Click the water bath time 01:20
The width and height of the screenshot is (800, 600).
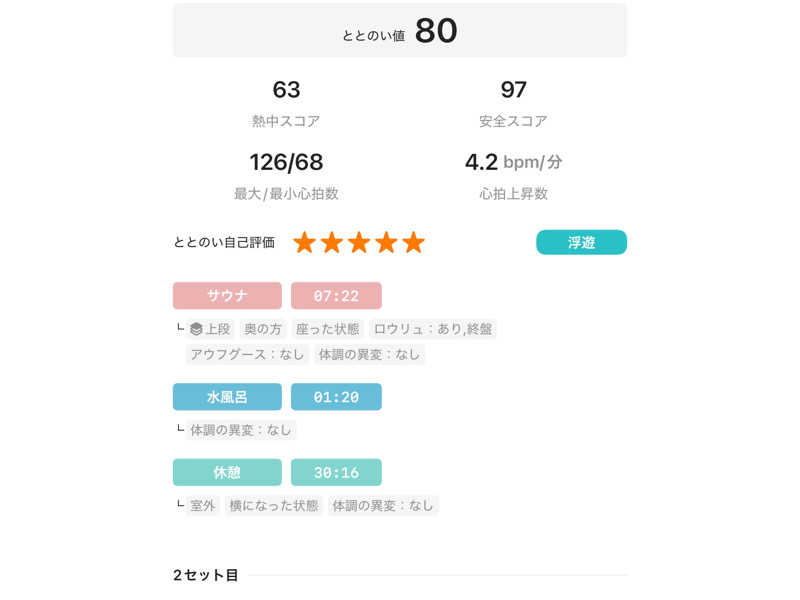point(336,397)
